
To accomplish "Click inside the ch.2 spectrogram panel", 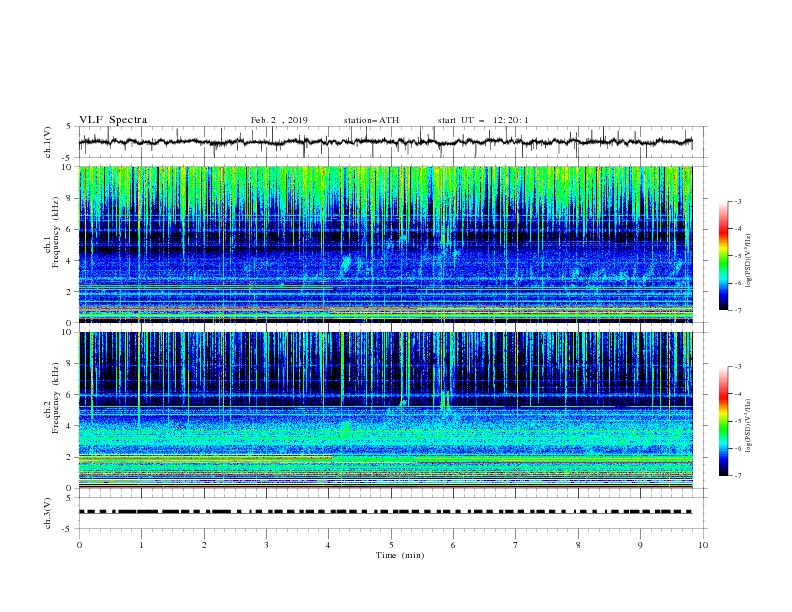I will pos(385,410).
